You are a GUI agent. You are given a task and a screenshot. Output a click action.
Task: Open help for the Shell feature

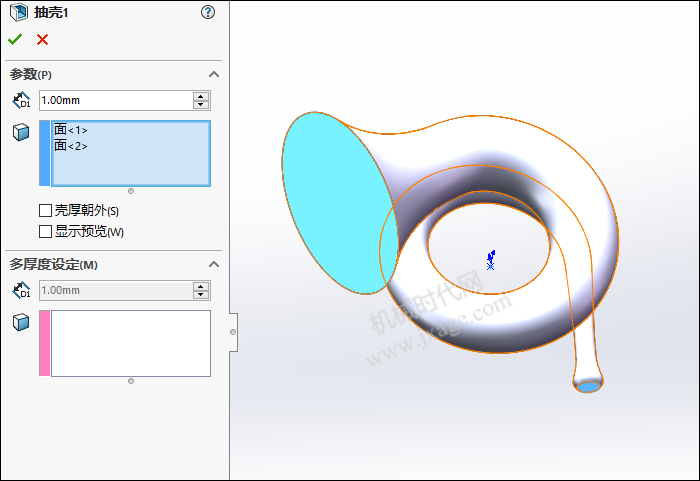[208, 12]
